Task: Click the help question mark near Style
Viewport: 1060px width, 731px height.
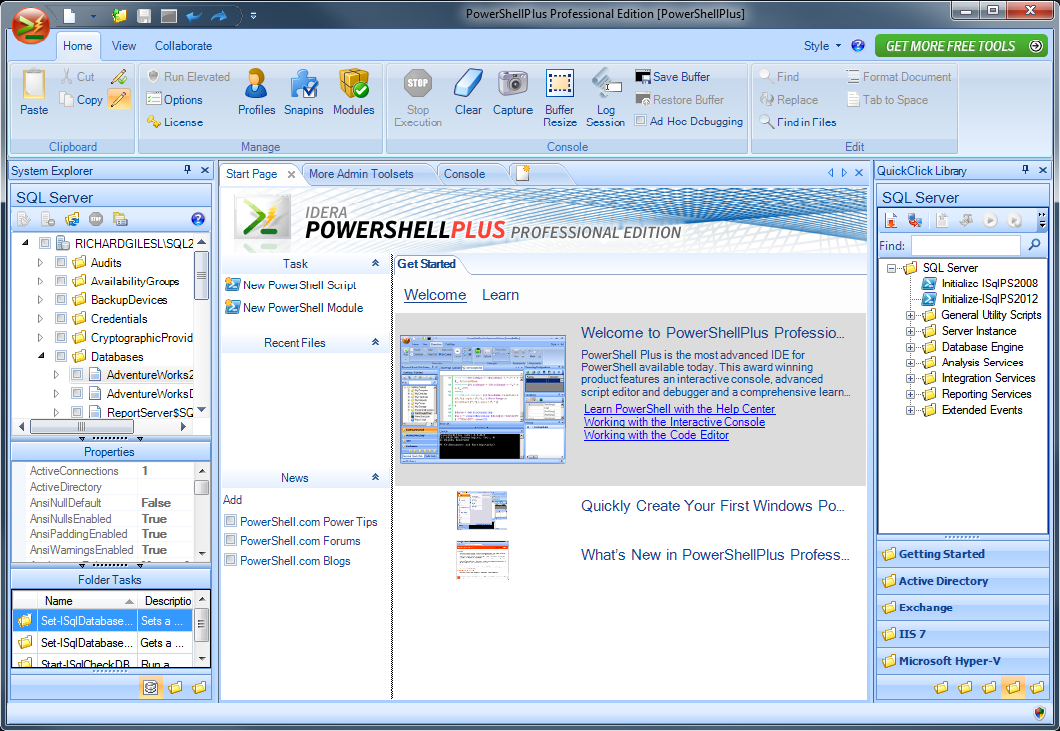Action: [x=858, y=45]
